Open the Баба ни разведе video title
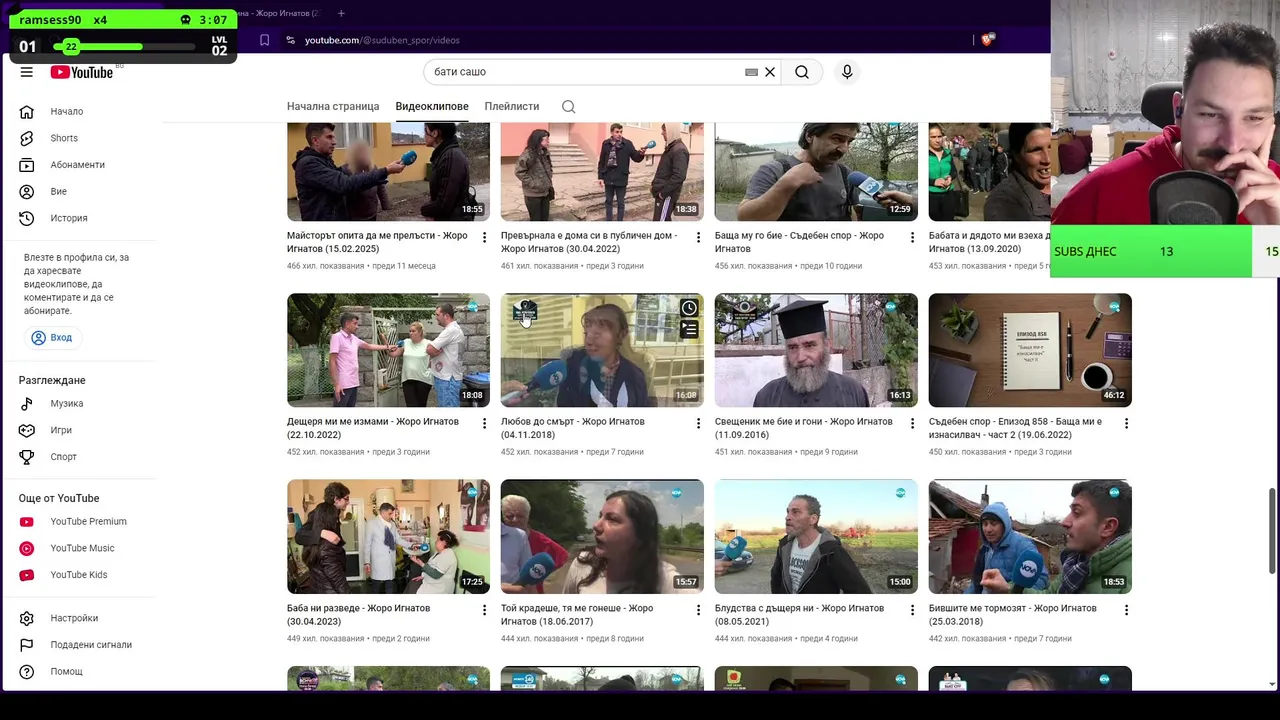 [x=358, y=614]
